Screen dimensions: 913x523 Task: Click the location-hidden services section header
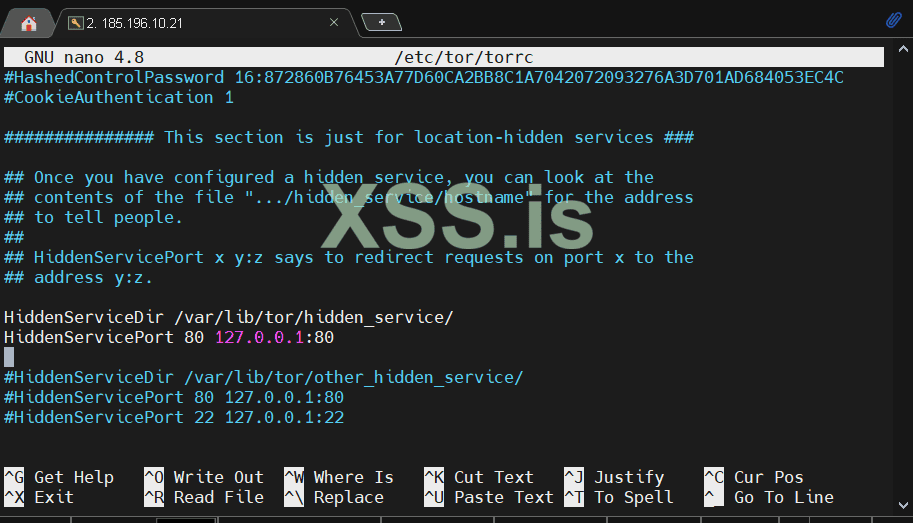(349, 137)
